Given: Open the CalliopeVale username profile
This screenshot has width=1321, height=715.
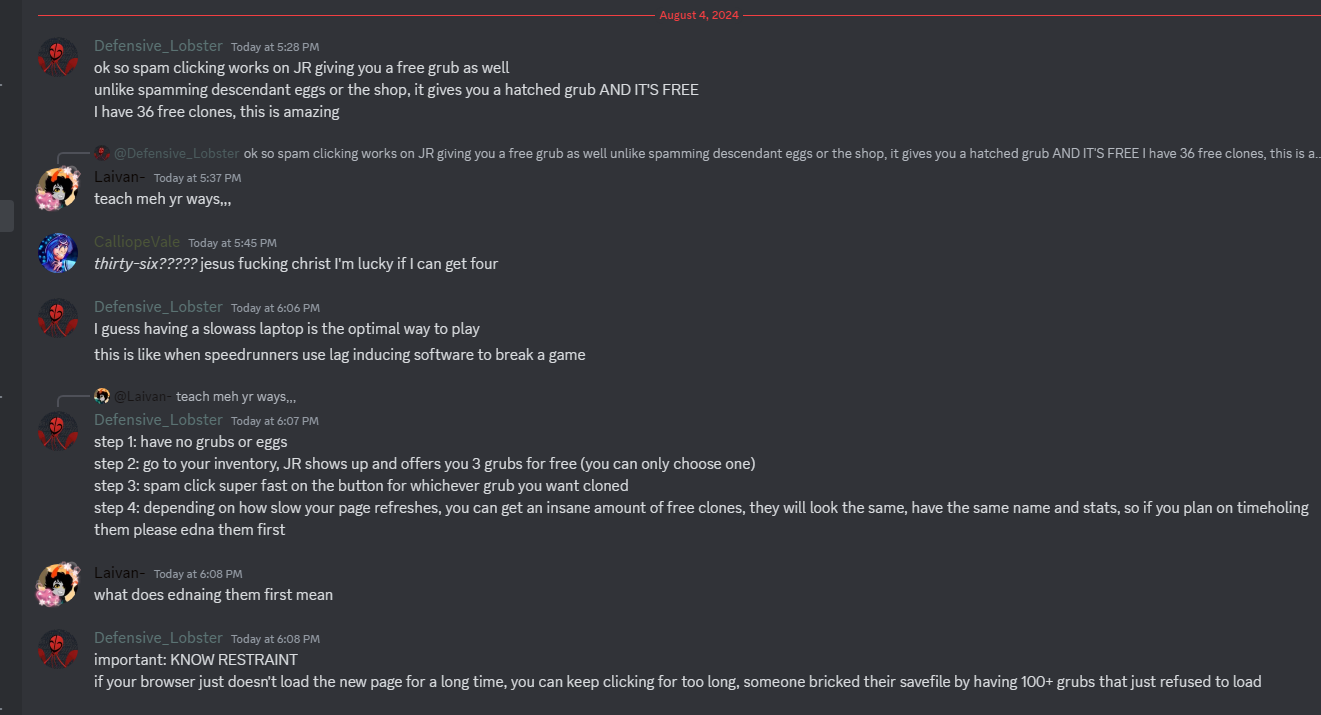Looking at the screenshot, I should (137, 242).
